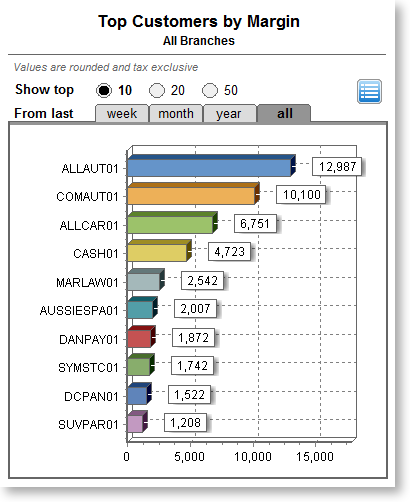Image resolution: width=410 pixels, height=502 pixels.
Task: Click the purple SUVPAR01 bar
Action: (137, 422)
